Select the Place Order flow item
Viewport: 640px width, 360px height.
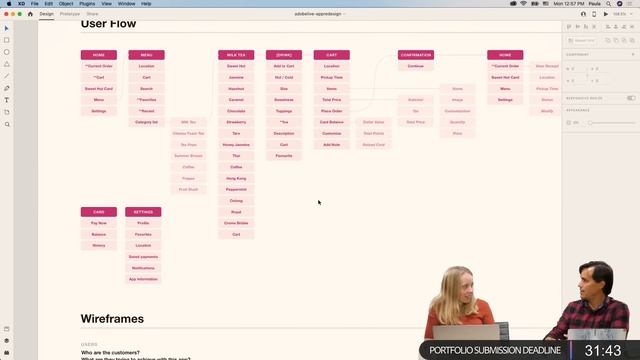331,111
